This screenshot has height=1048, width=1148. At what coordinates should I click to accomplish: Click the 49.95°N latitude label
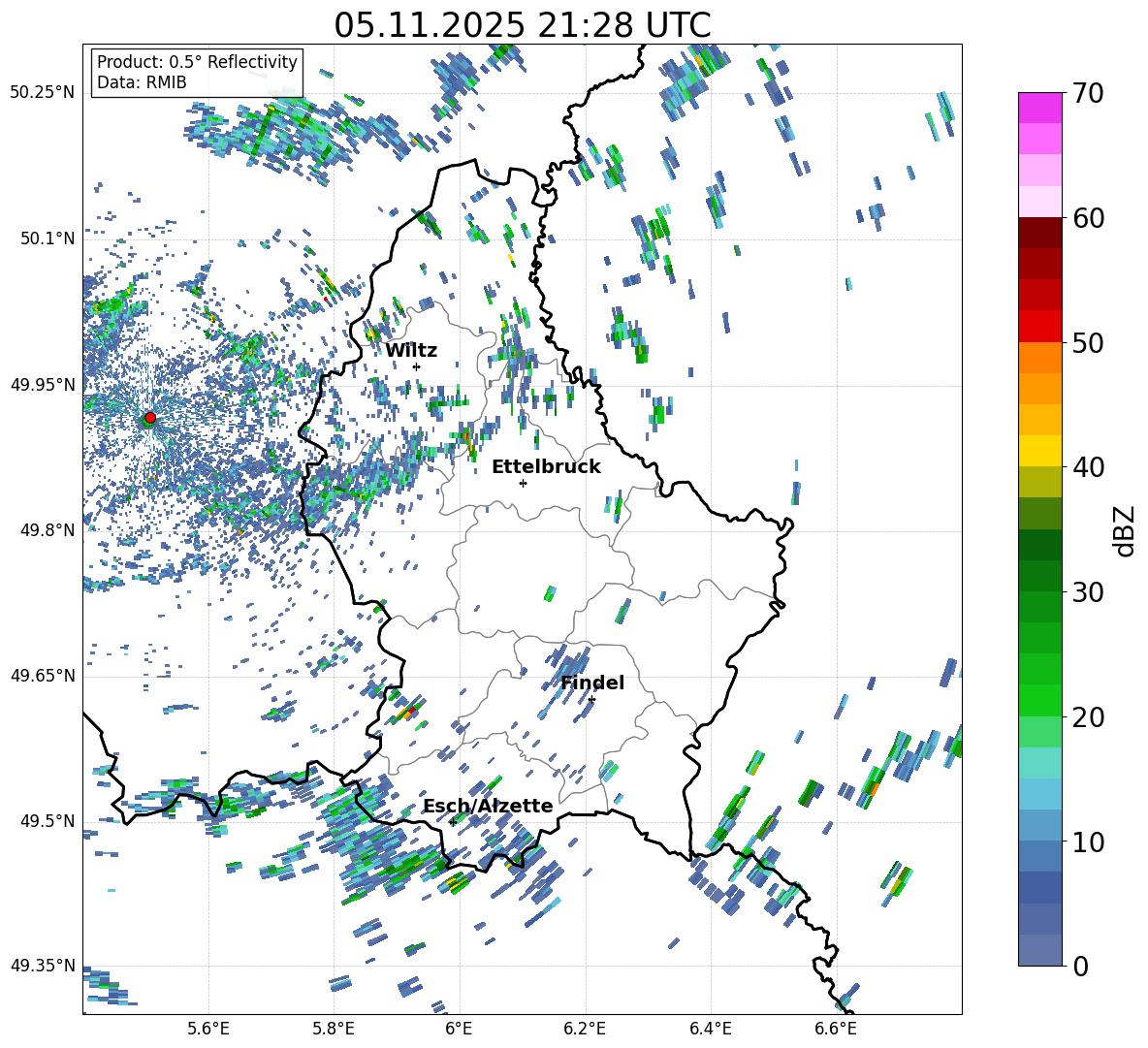coord(43,384)
